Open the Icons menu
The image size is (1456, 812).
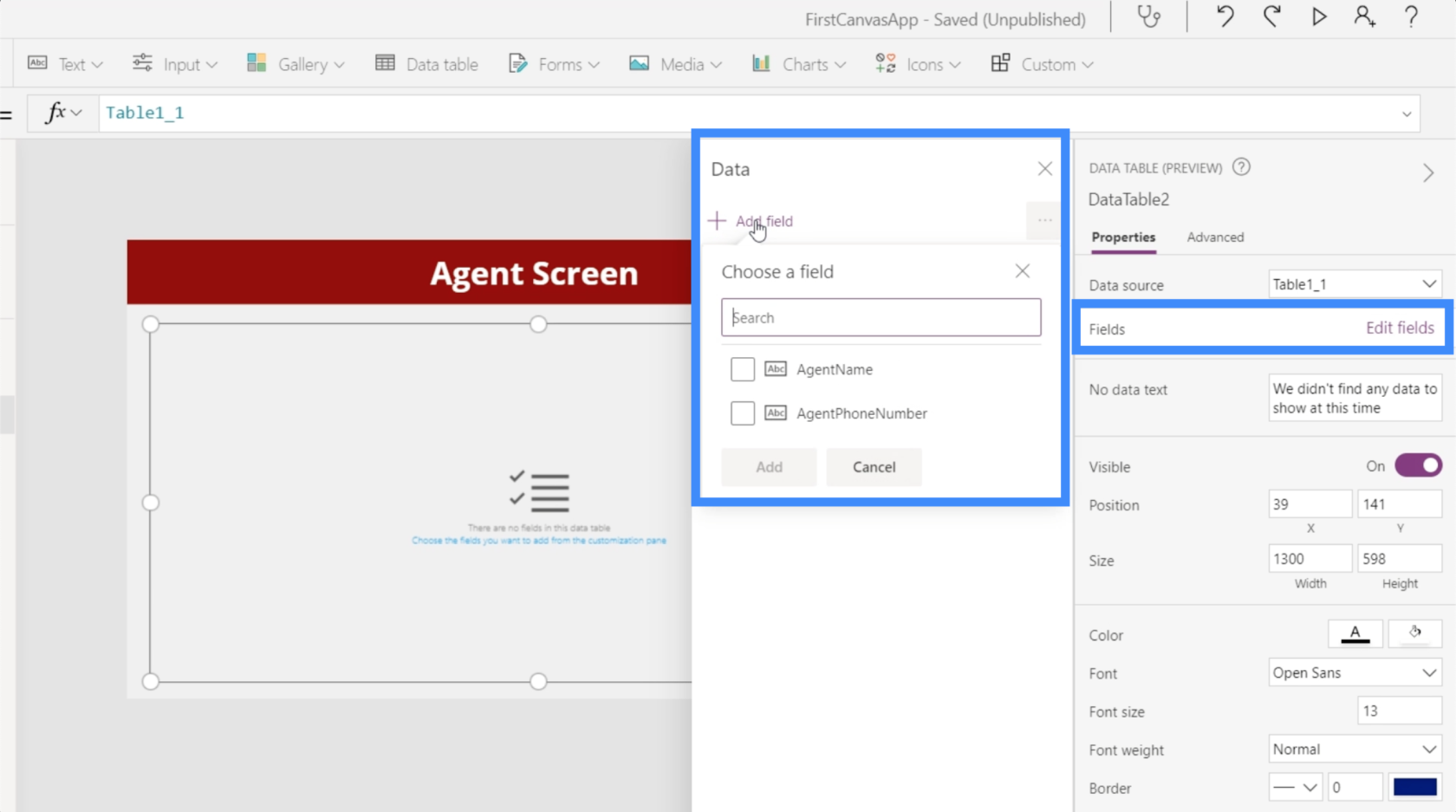click(918, 64)
